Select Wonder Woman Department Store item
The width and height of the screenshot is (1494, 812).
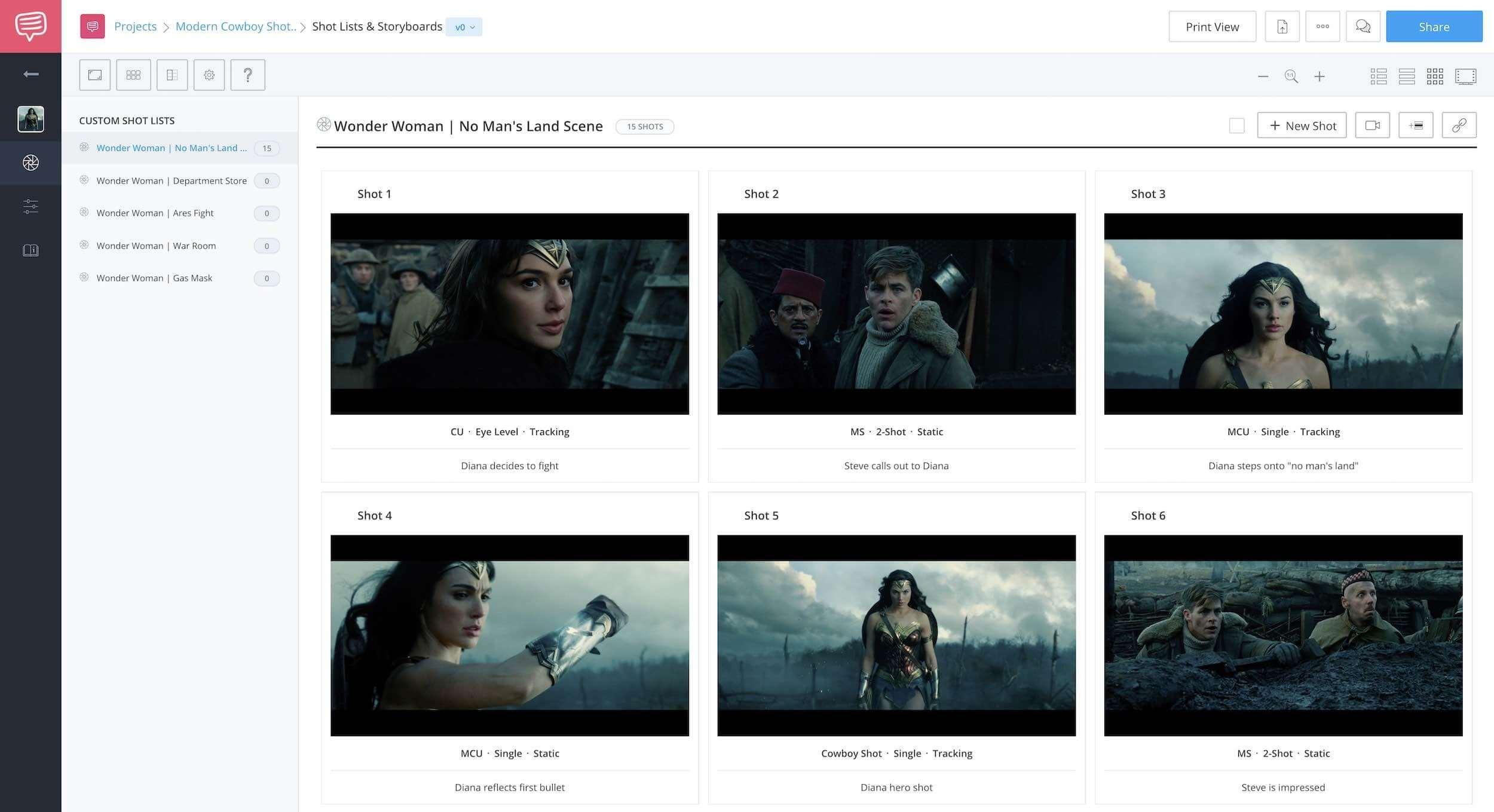172,181
